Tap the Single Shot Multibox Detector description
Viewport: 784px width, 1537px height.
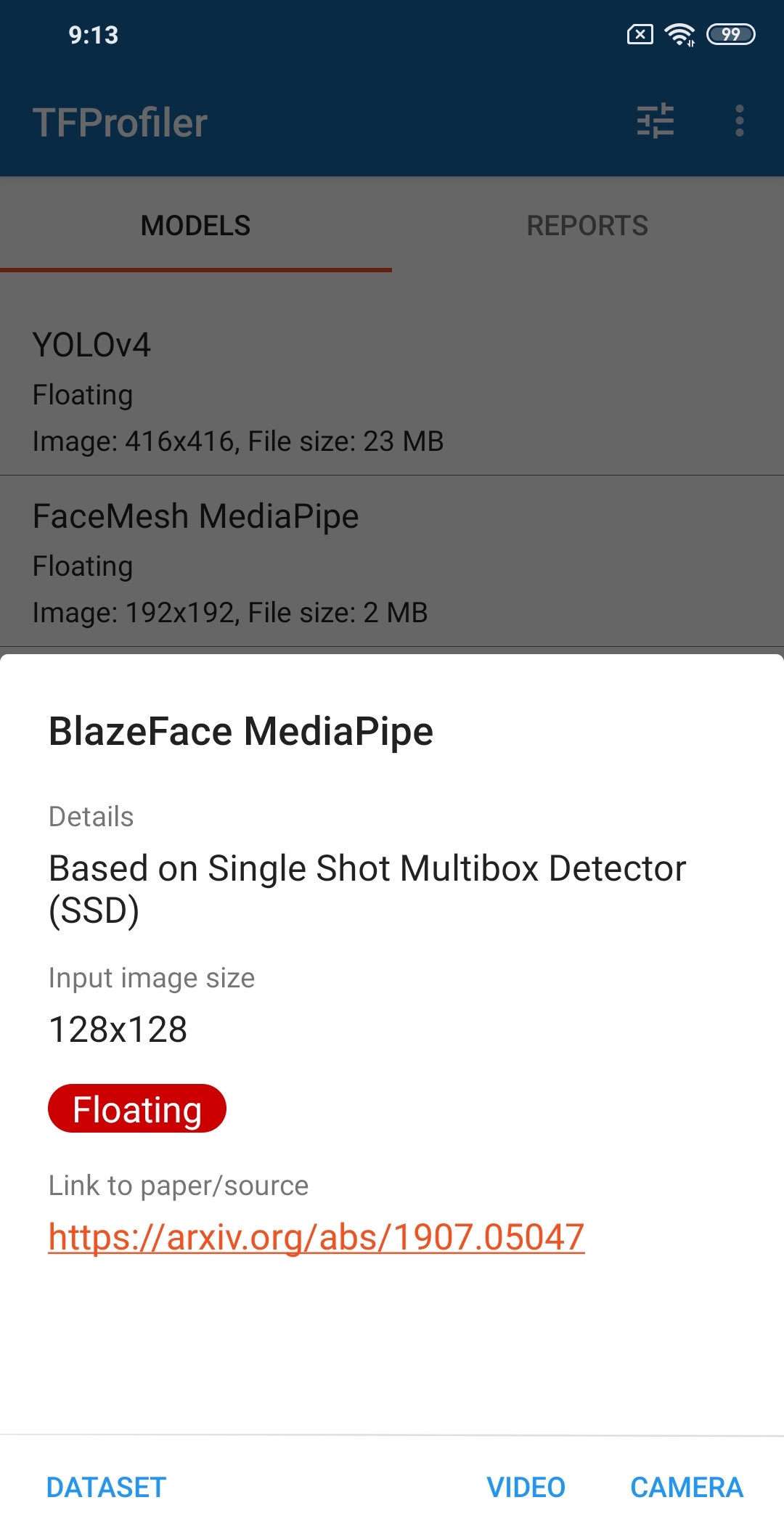367,889
